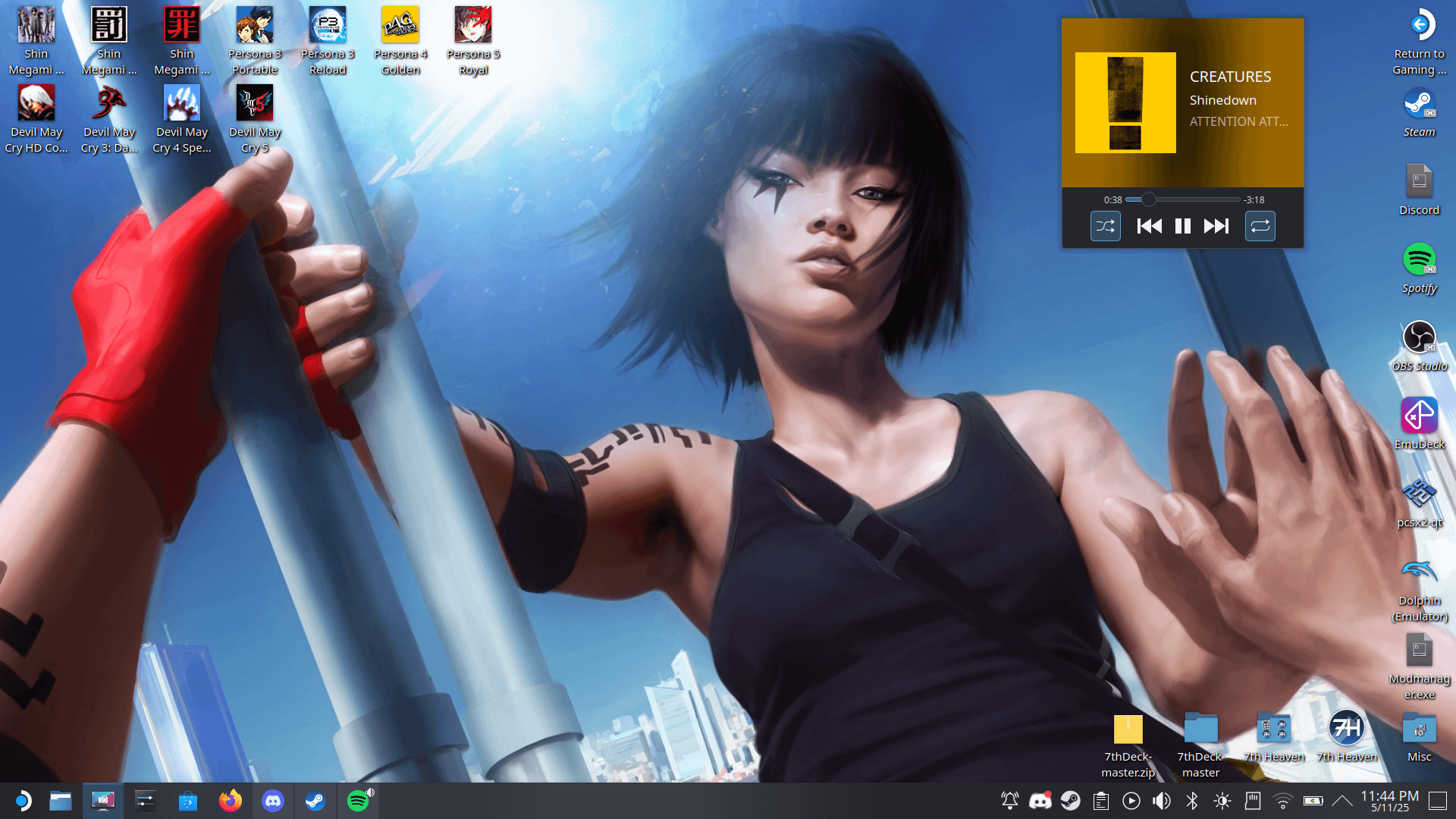Open the notifications bell in system tray
Screen dimensions: 1456x819
pos(1010,801)
